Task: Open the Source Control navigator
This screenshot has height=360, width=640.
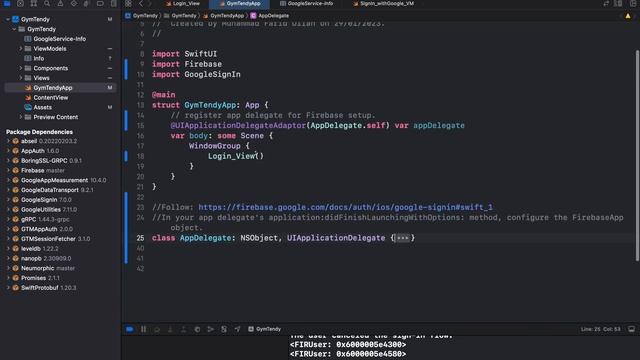Action: pos(20,3)
